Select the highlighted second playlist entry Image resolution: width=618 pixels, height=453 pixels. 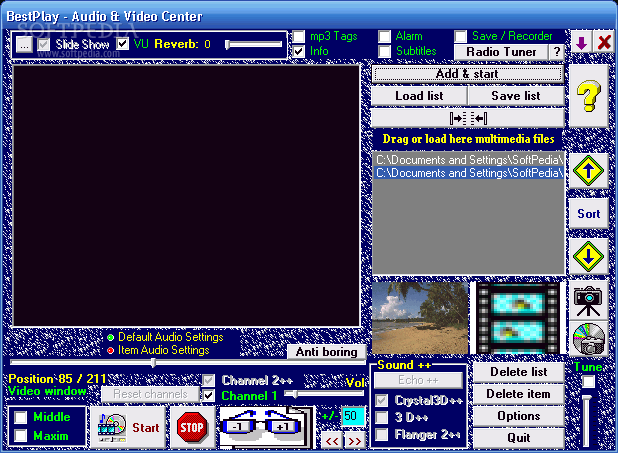(468, 173)
